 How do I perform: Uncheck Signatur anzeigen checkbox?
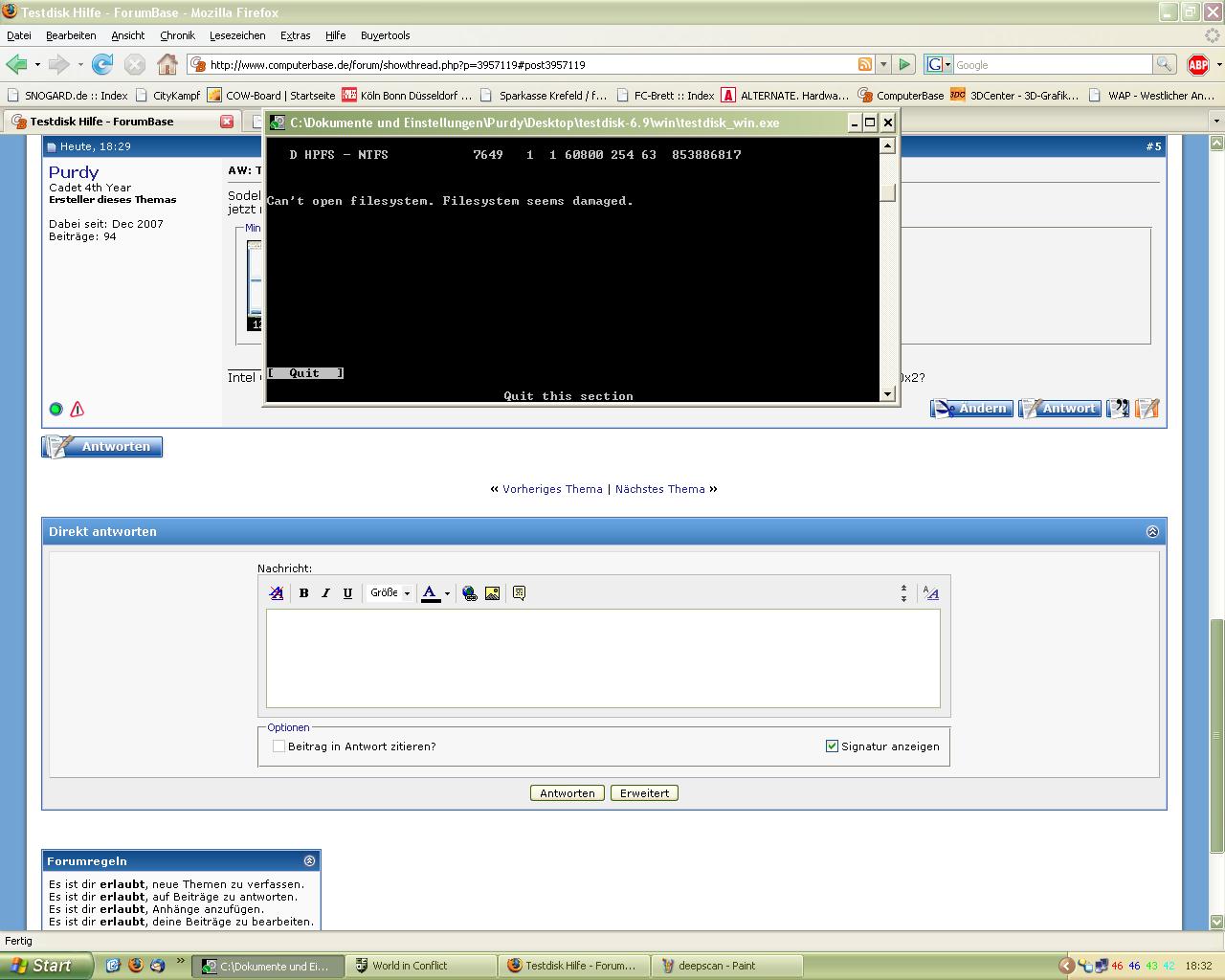click(832, 746)
